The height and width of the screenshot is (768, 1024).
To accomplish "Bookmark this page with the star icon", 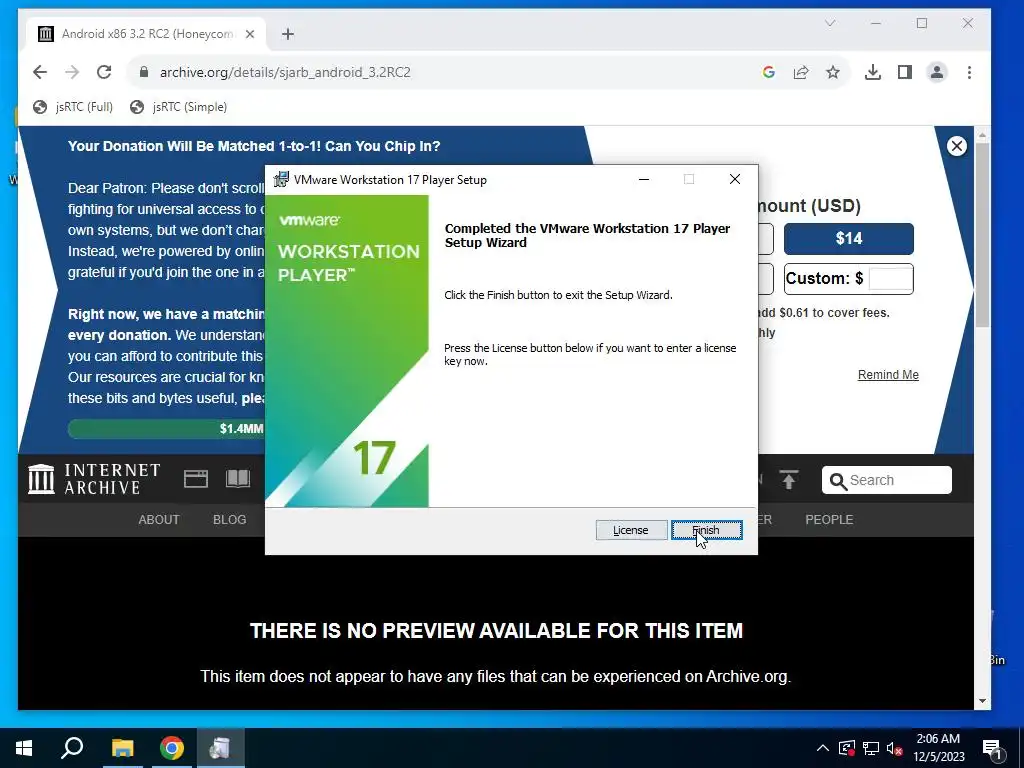I will coord(833,72).
